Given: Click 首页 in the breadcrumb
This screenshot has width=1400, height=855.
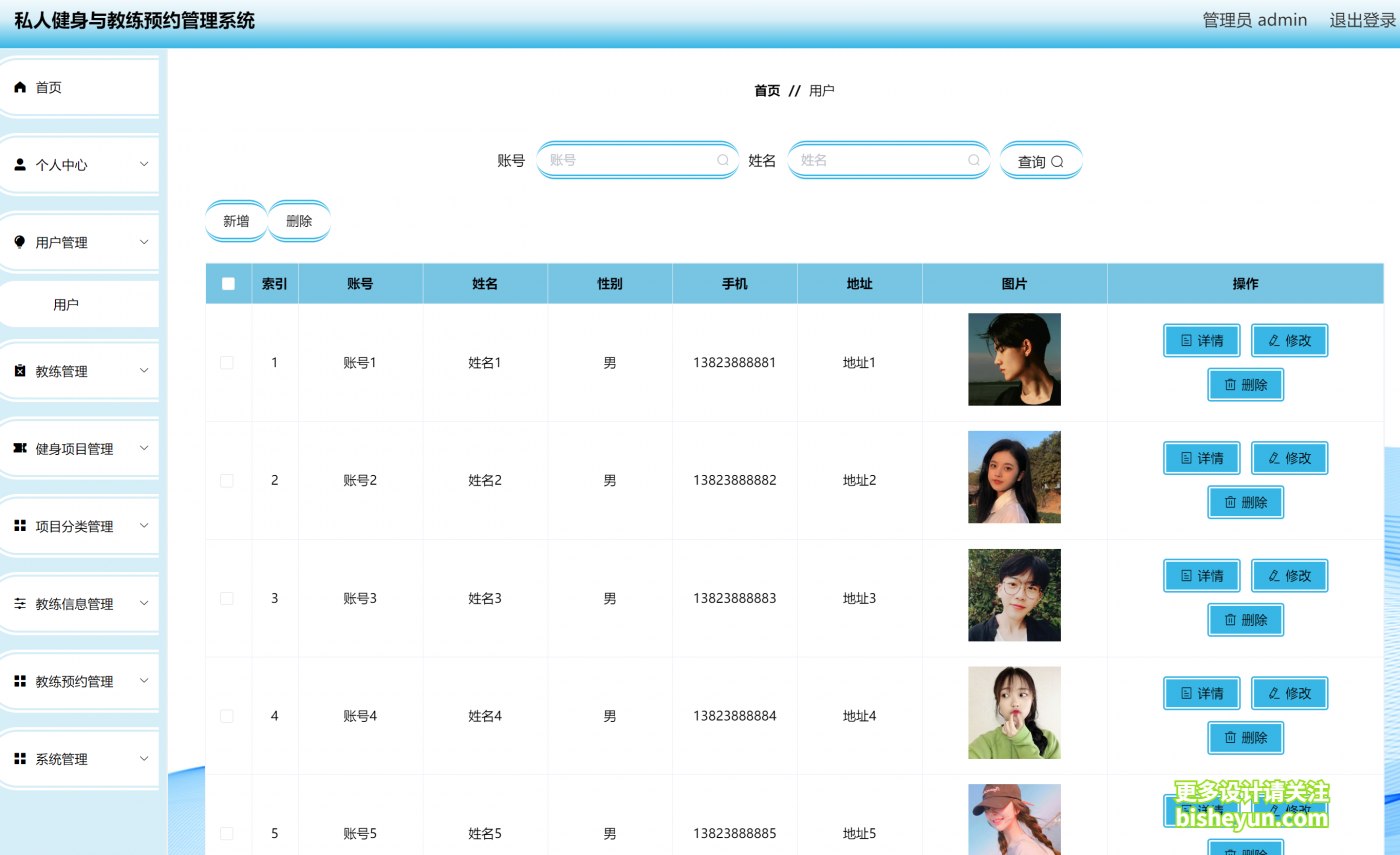Looking at the screenshot, I should [x=766, y=90].
